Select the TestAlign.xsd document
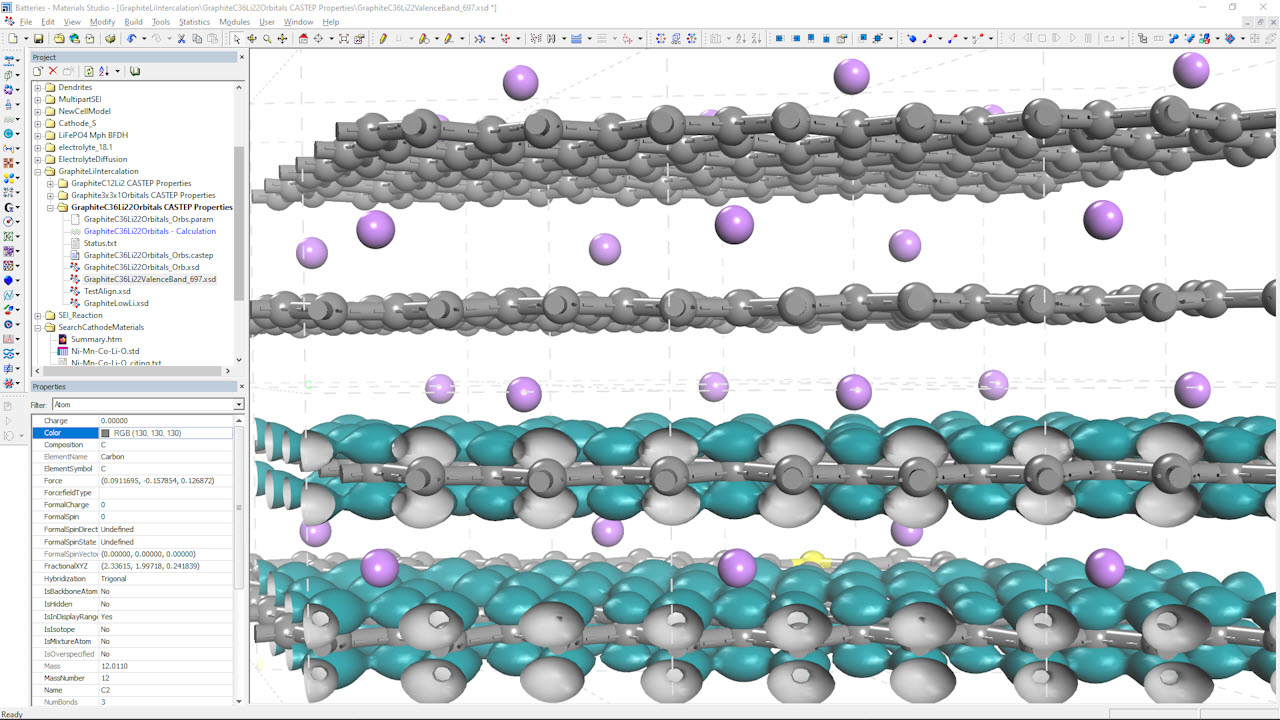This screenshot has height=720, width=1280. pos(107,291)
